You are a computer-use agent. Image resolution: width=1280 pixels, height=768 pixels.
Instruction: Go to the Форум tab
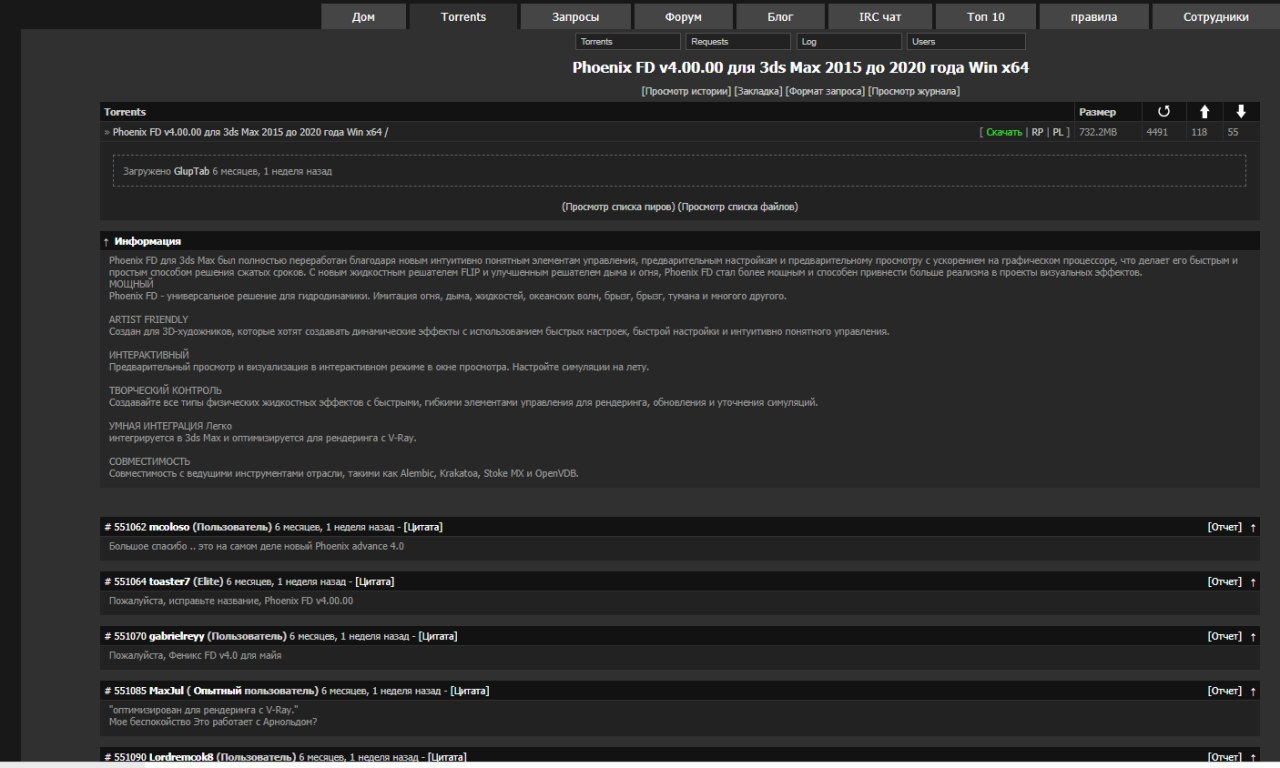pyautogui.click(x=683, y=17)
